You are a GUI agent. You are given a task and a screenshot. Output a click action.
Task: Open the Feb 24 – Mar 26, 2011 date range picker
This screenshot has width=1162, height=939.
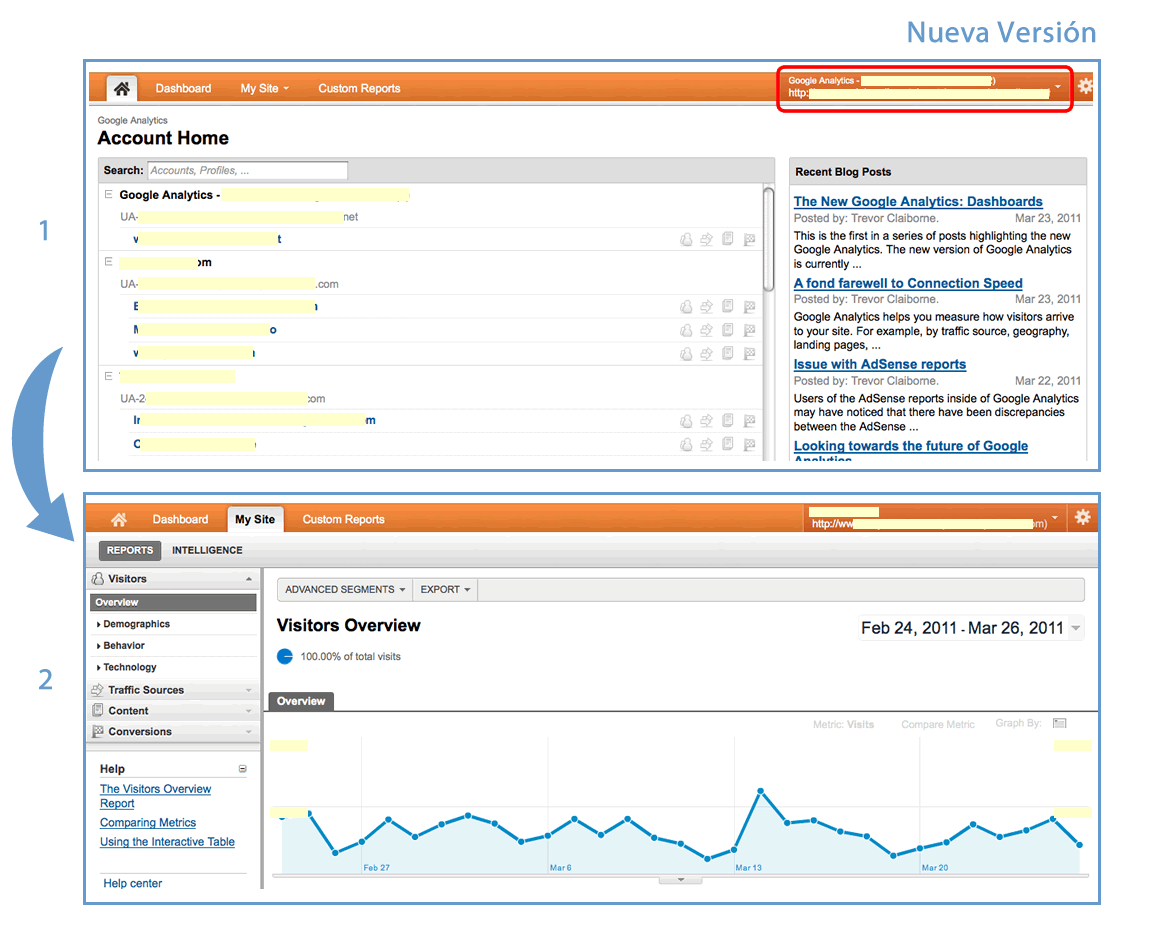971,628
